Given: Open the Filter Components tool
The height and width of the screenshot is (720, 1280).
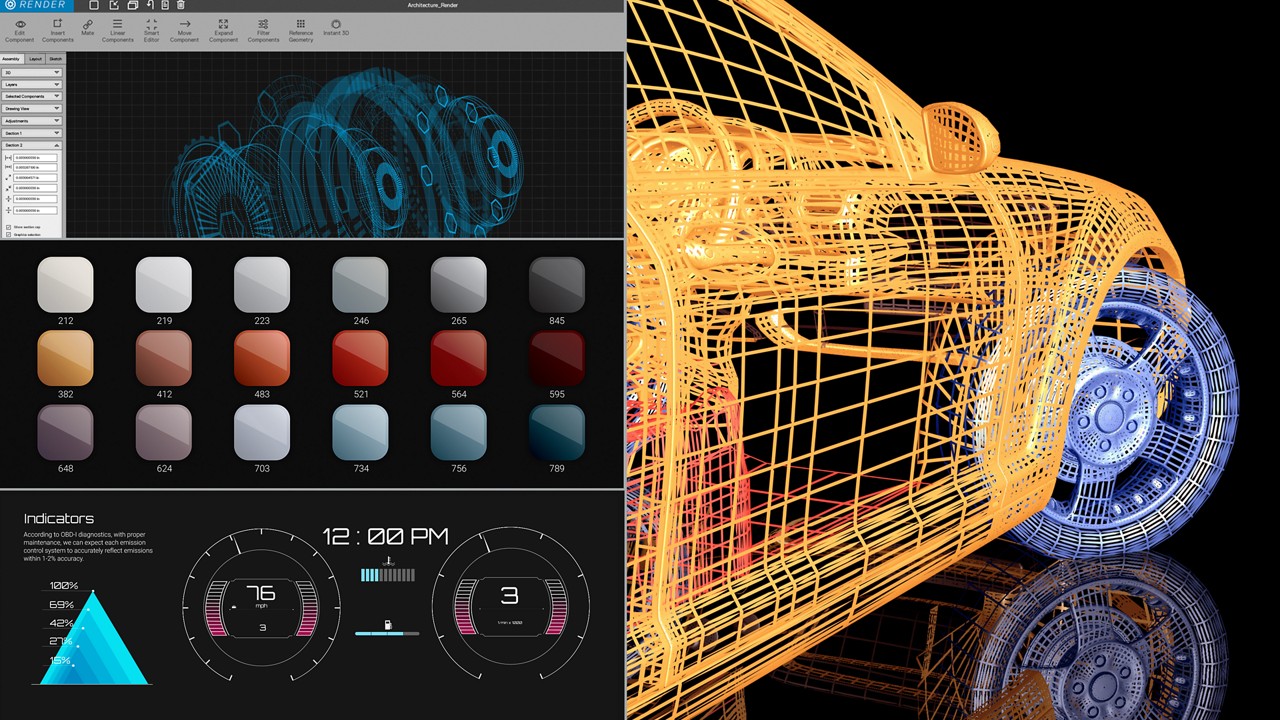Looking at the screenshot, I should click(x=263, y=24).
